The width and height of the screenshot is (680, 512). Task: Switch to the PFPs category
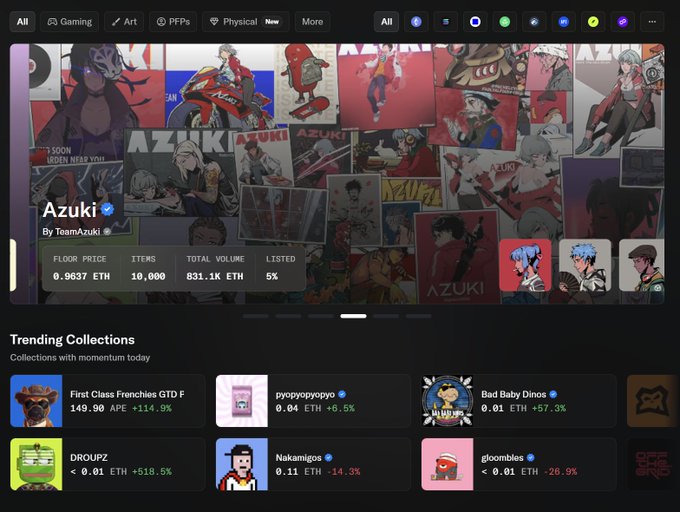pos(173,22)
